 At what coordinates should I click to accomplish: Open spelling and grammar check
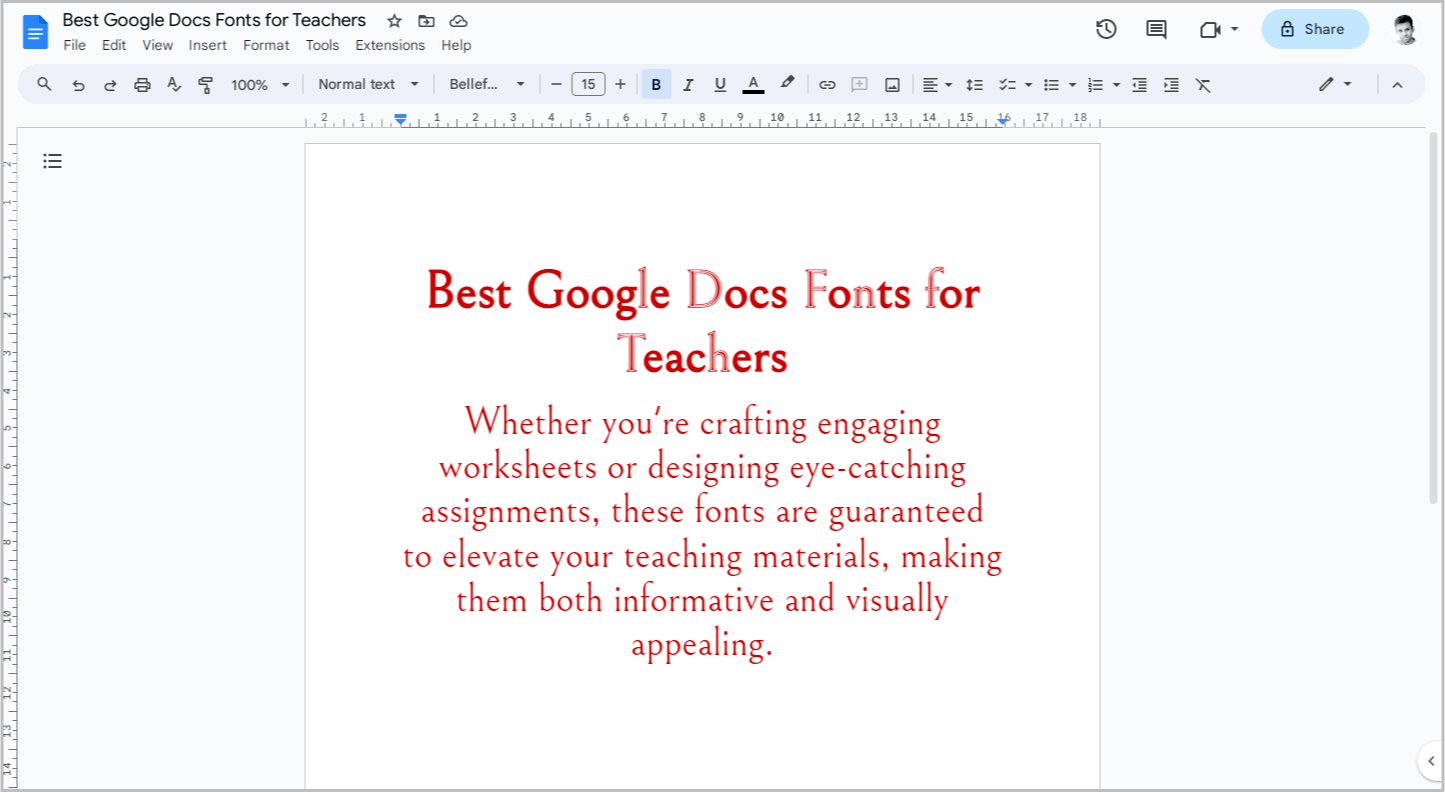(174, 84)
